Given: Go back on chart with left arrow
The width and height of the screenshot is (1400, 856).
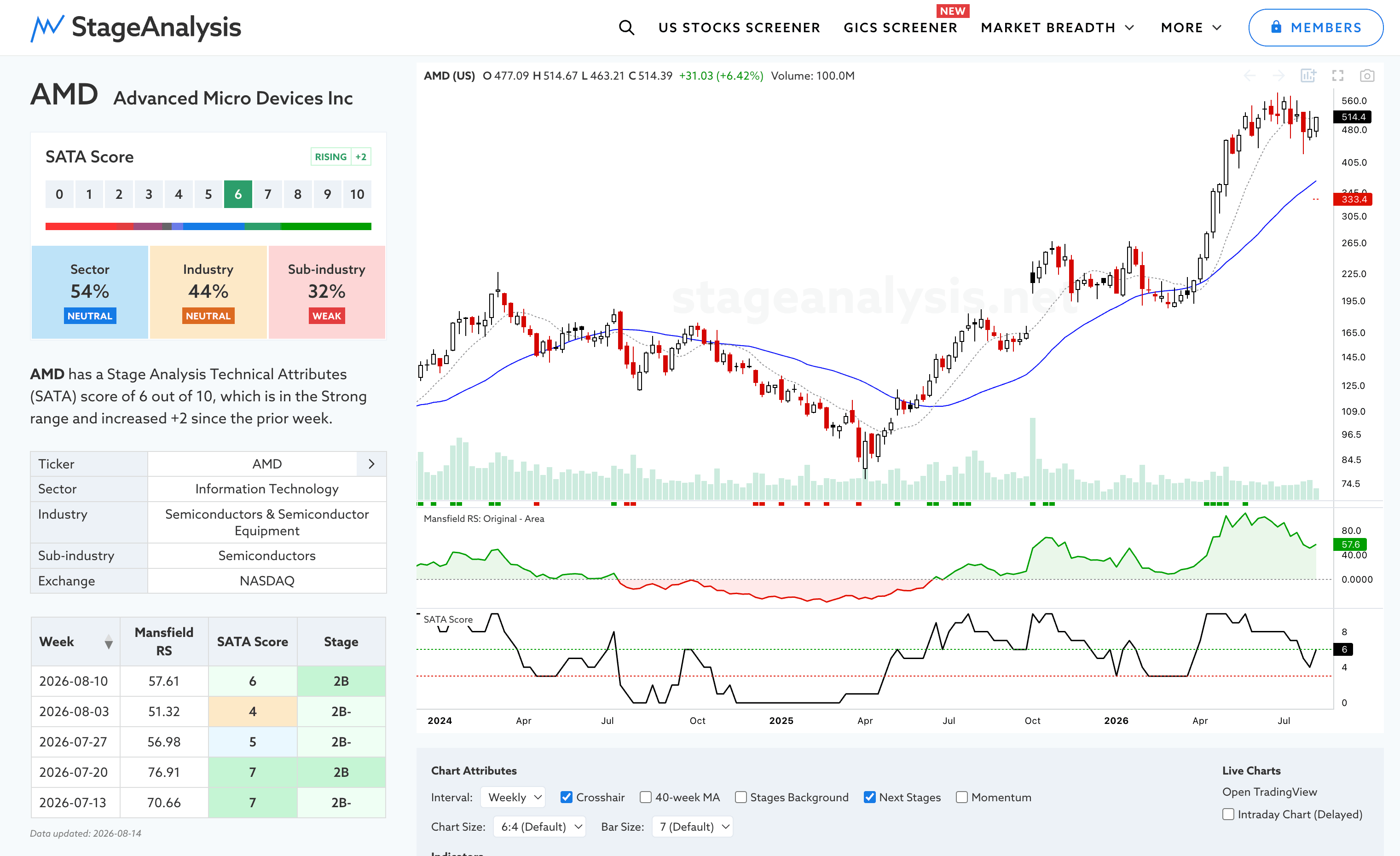Looking at the screenshot, I should [1250, 75].
